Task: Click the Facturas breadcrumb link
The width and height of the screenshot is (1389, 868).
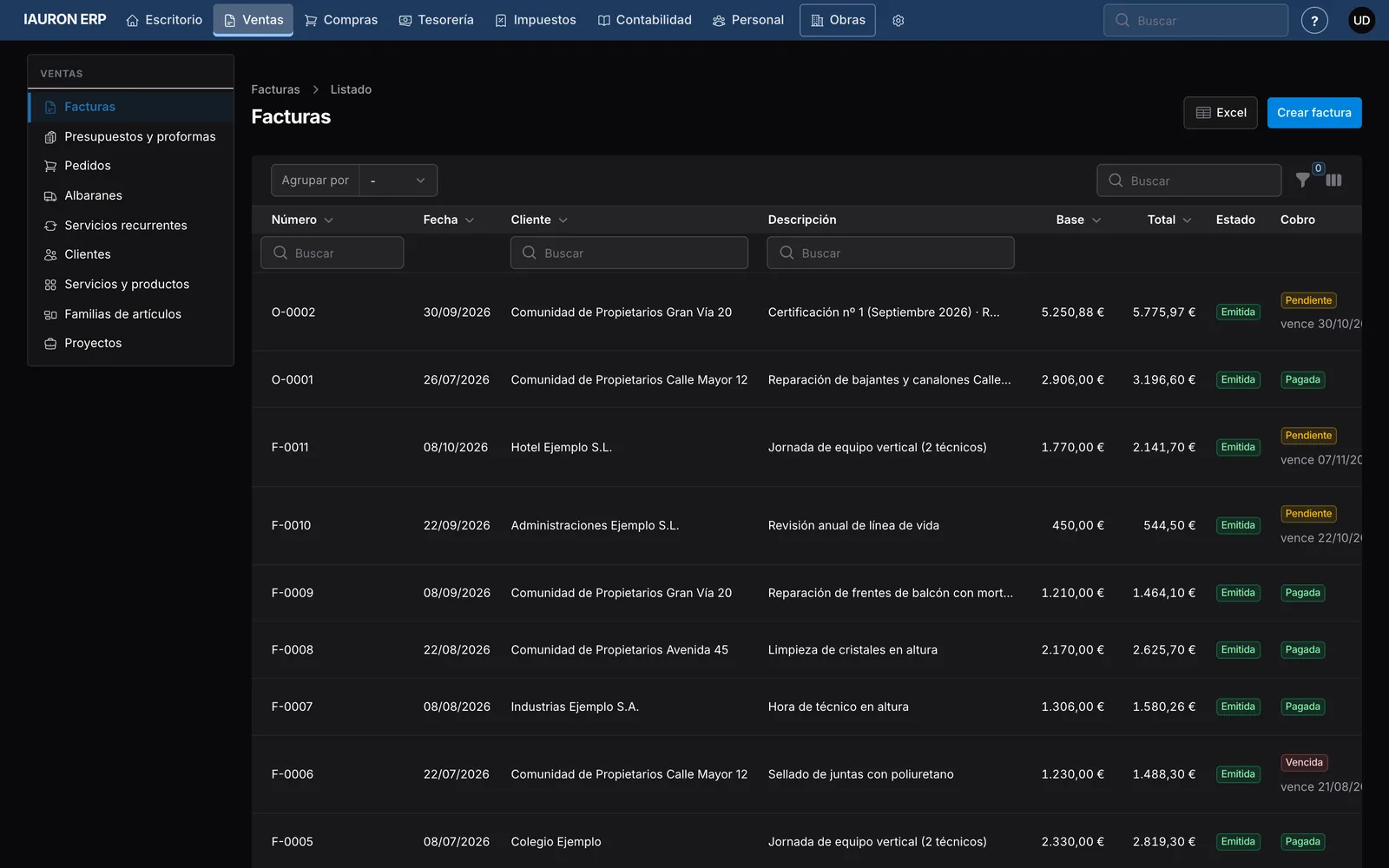Action: 275,89
